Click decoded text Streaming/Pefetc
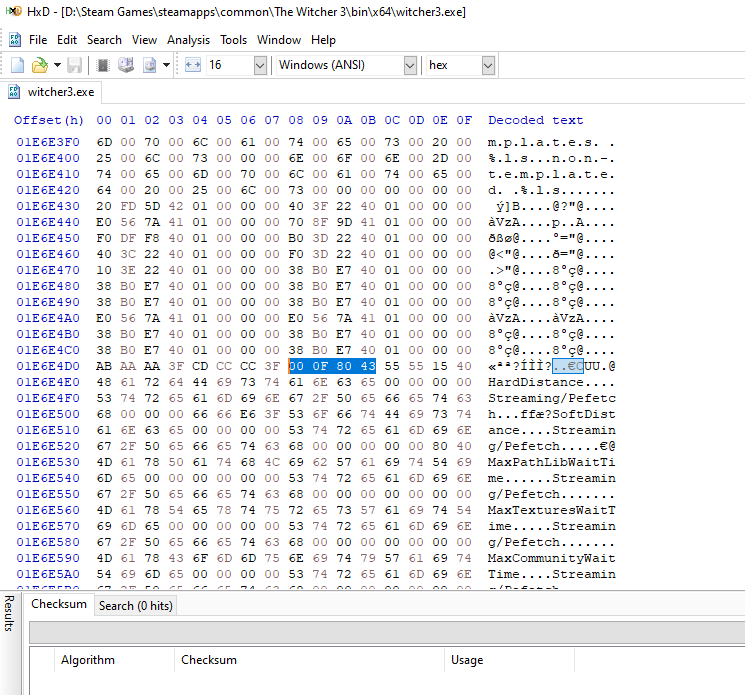The height and width of the screenshot is (695, 745). 552,398
